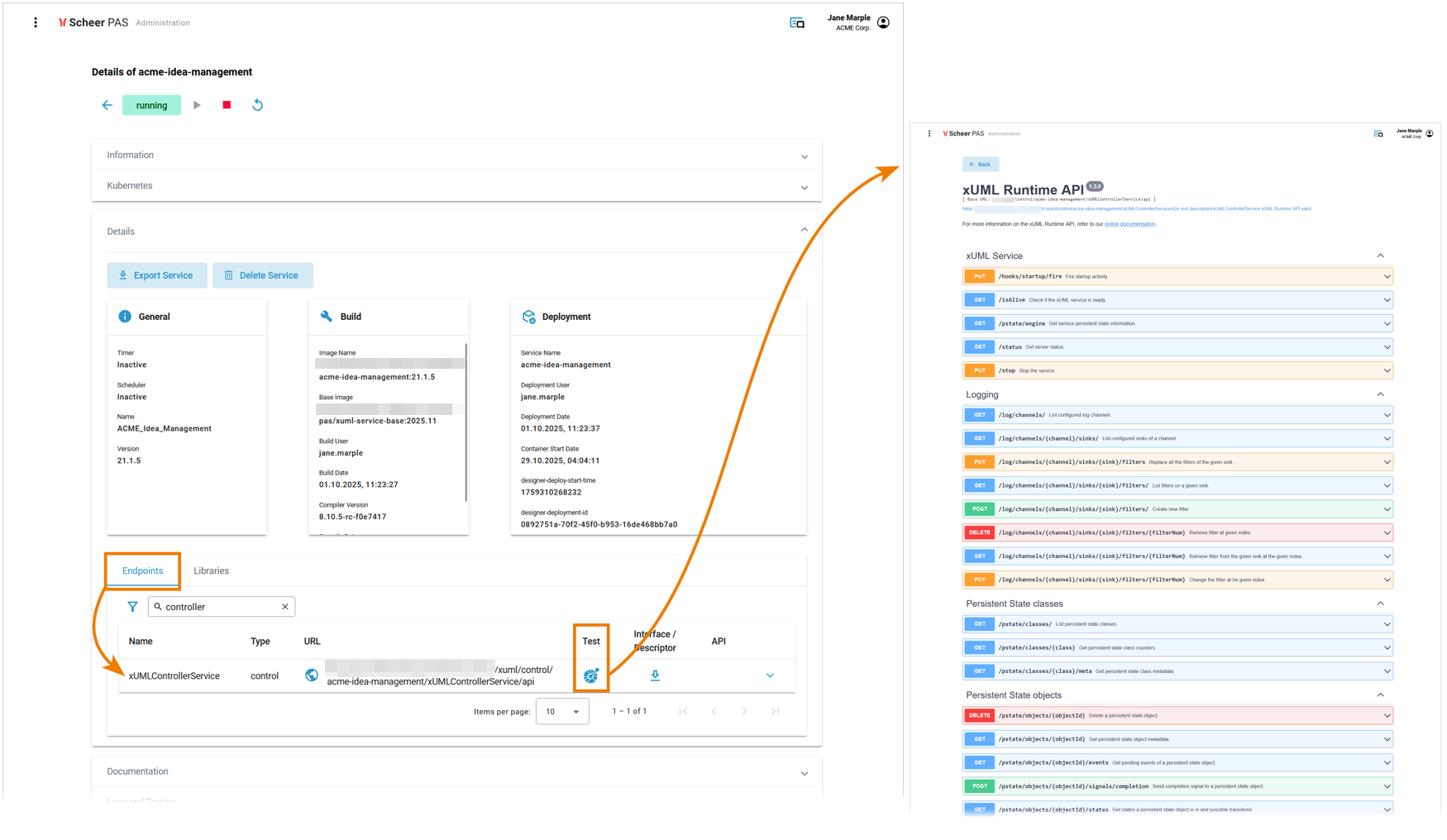Viewport: 1447px width, 840px height.
Task: Expand GET /status operation
Action: click(1178, 347)
